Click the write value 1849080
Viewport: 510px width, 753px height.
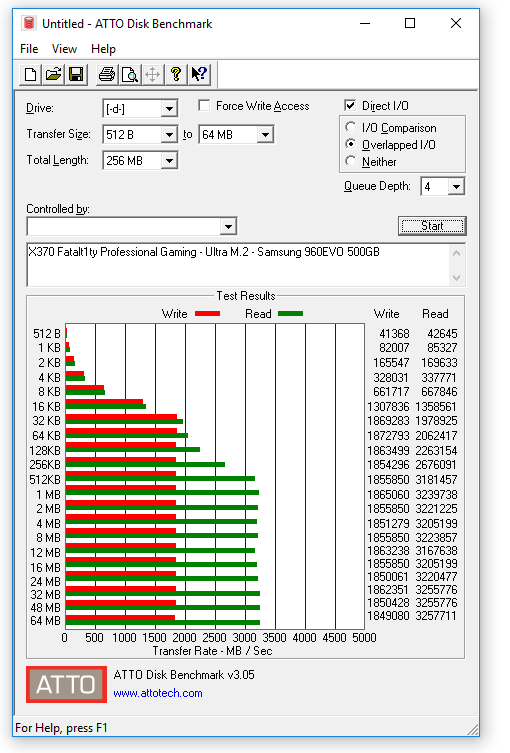[x=389, y=616]
